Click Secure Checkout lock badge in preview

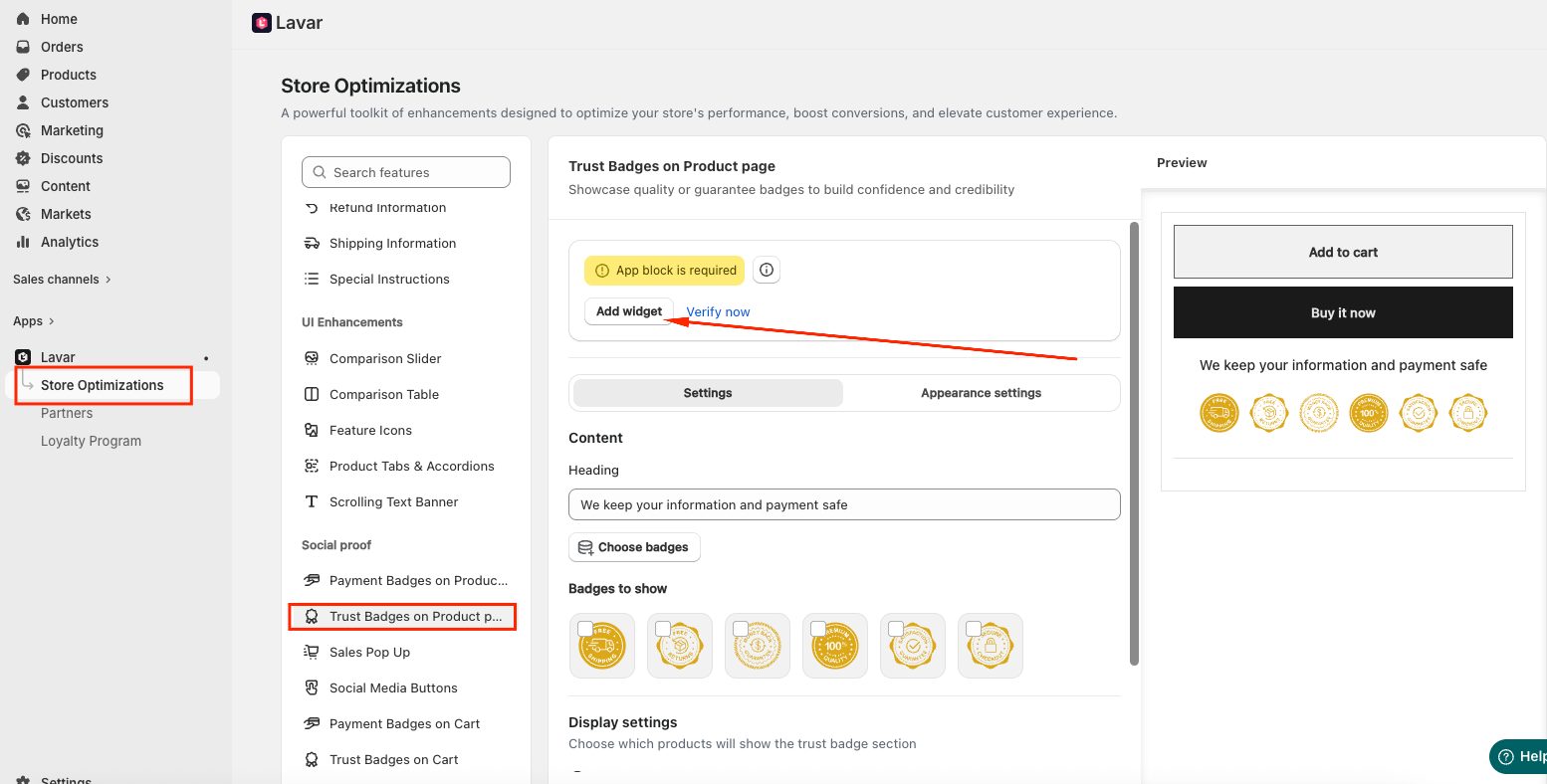pos(1468,412)
